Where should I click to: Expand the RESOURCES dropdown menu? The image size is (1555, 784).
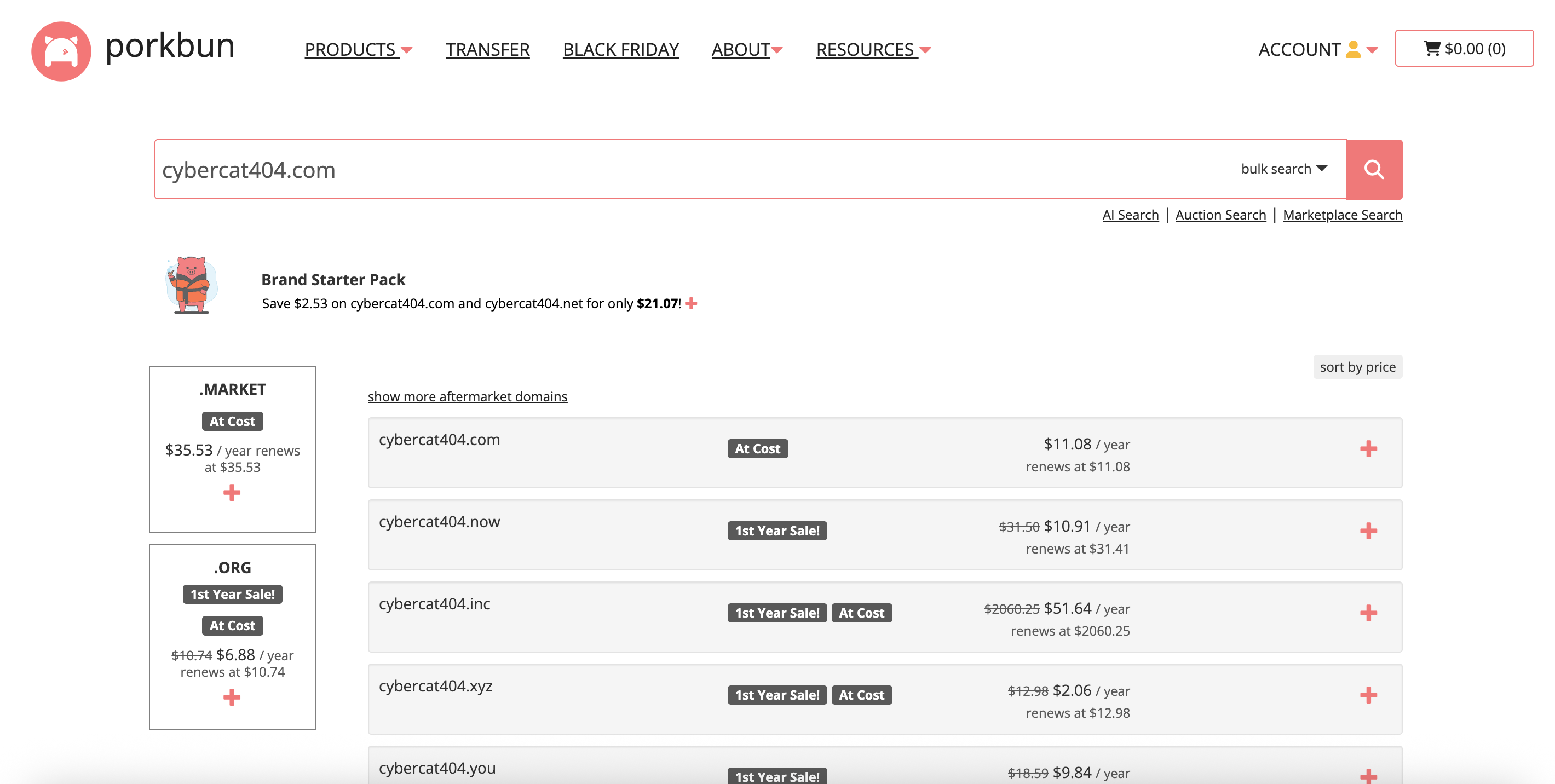(x=873, y=49)
